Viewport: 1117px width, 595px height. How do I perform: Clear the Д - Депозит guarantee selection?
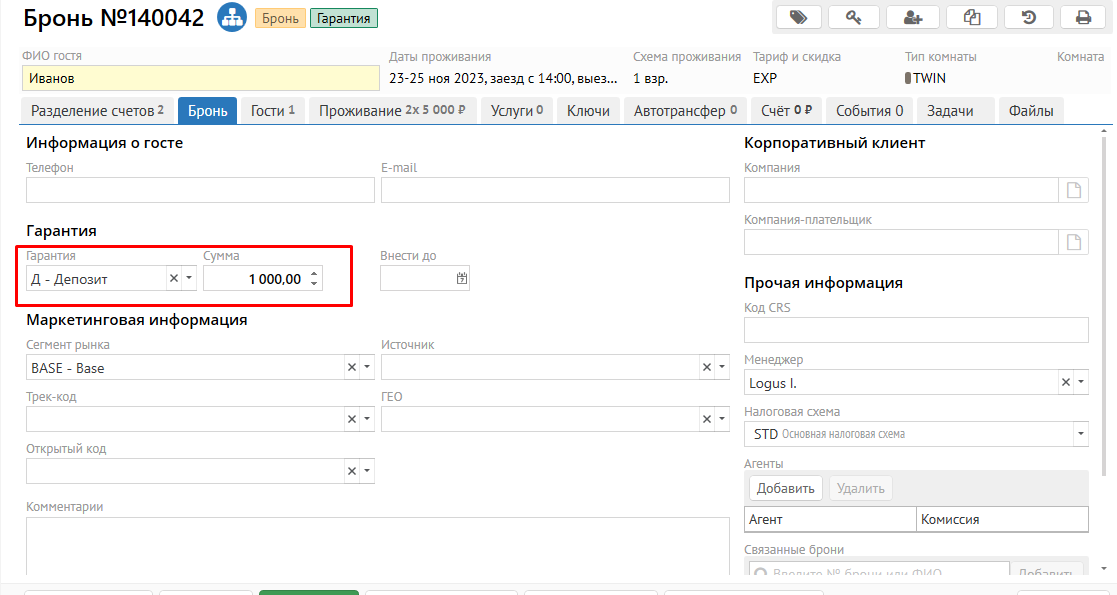point(173,279)
